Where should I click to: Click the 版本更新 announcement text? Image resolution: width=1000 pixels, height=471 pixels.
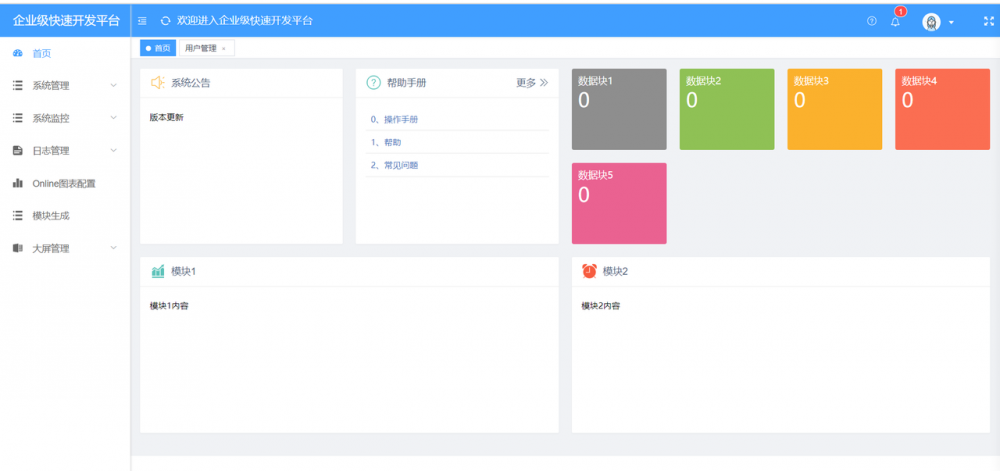[166, 117]
